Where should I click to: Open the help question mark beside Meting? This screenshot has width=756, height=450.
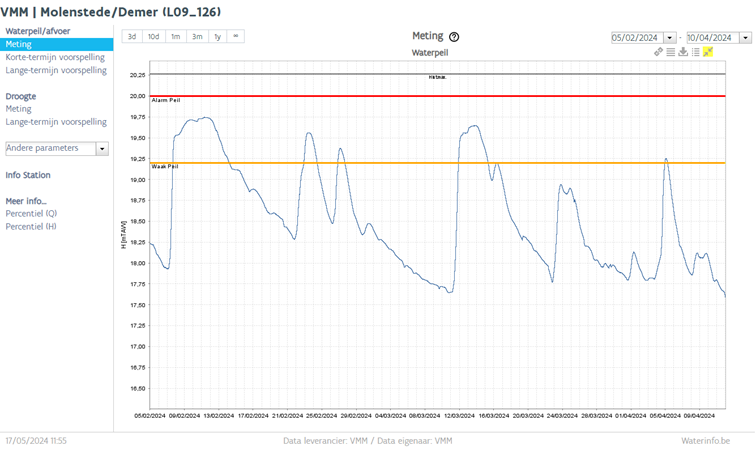click(x=454, y=37)
